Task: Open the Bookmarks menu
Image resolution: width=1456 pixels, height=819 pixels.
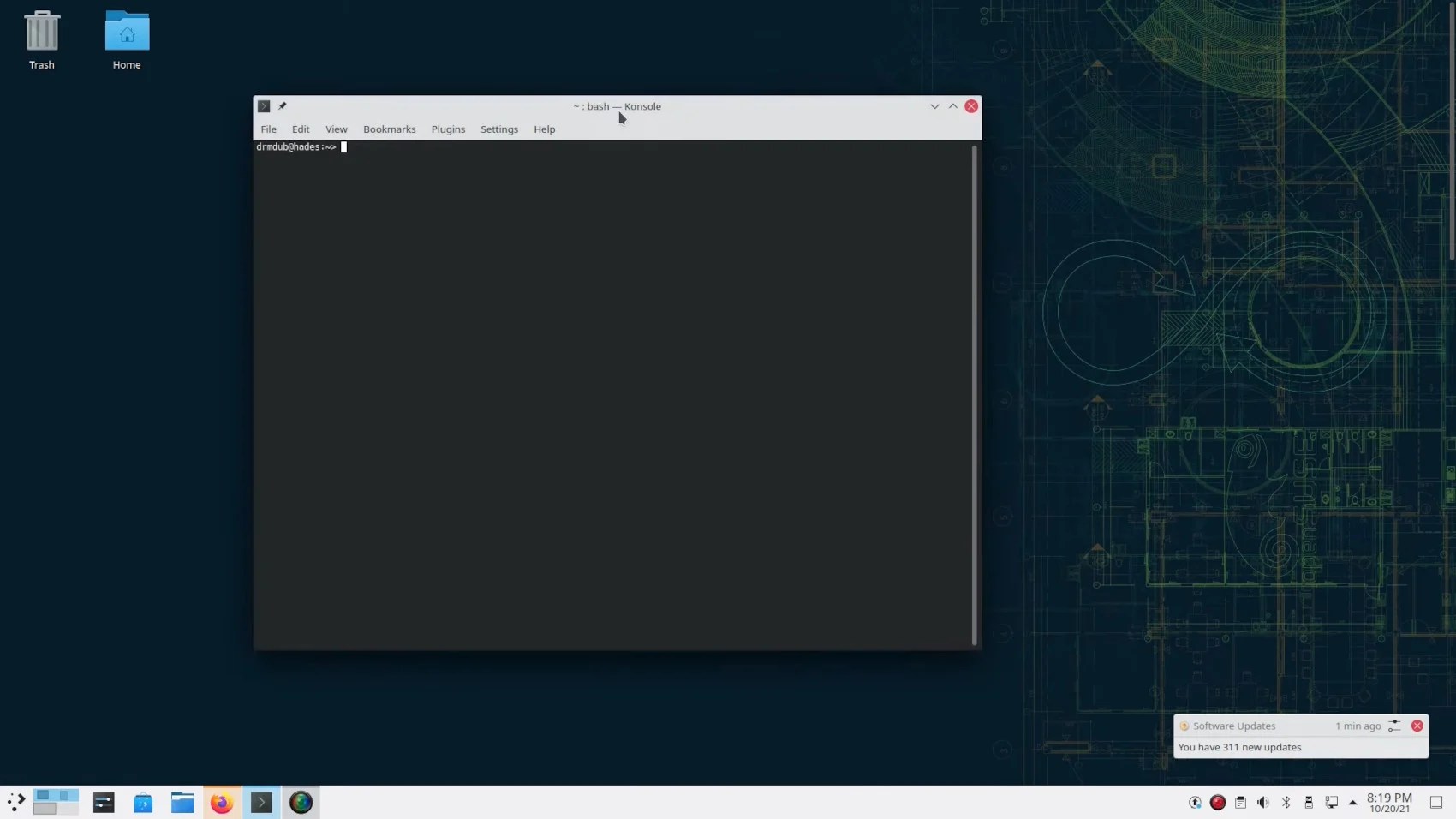Action: coord(389,129)
